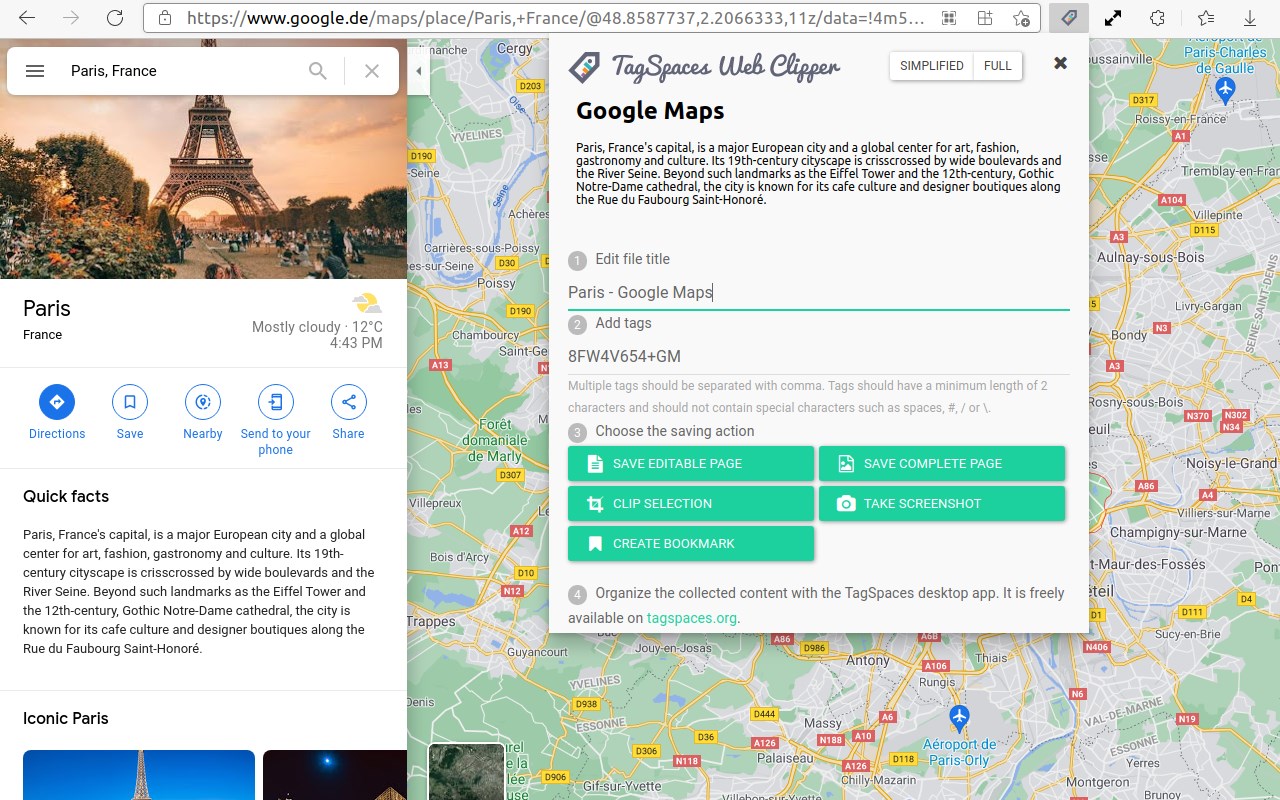Open the browser extensions puzzle icon

(x=1157, y=18)
